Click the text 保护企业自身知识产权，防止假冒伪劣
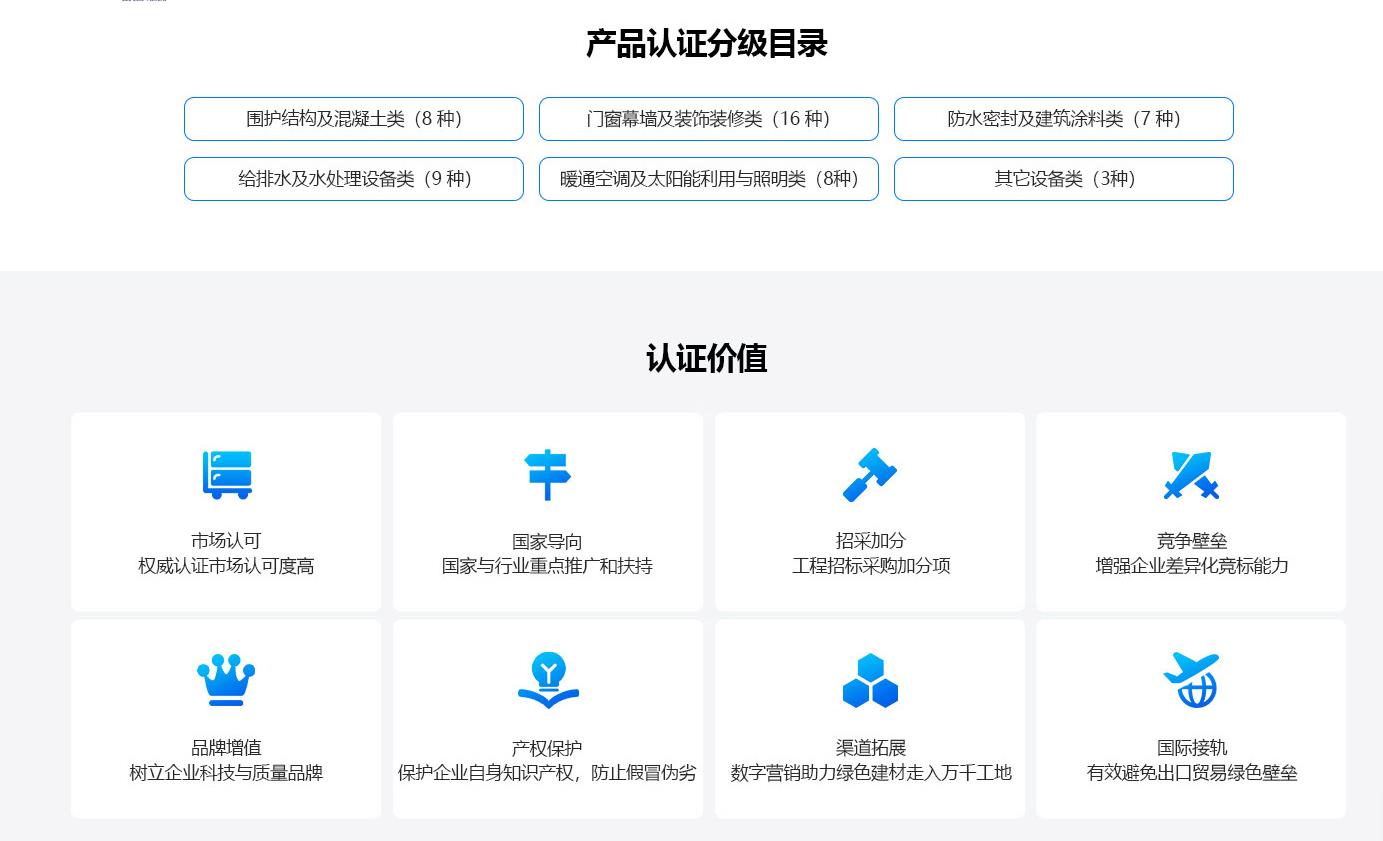The width and height of the screenshot is (1383, 841). point(547,773)
